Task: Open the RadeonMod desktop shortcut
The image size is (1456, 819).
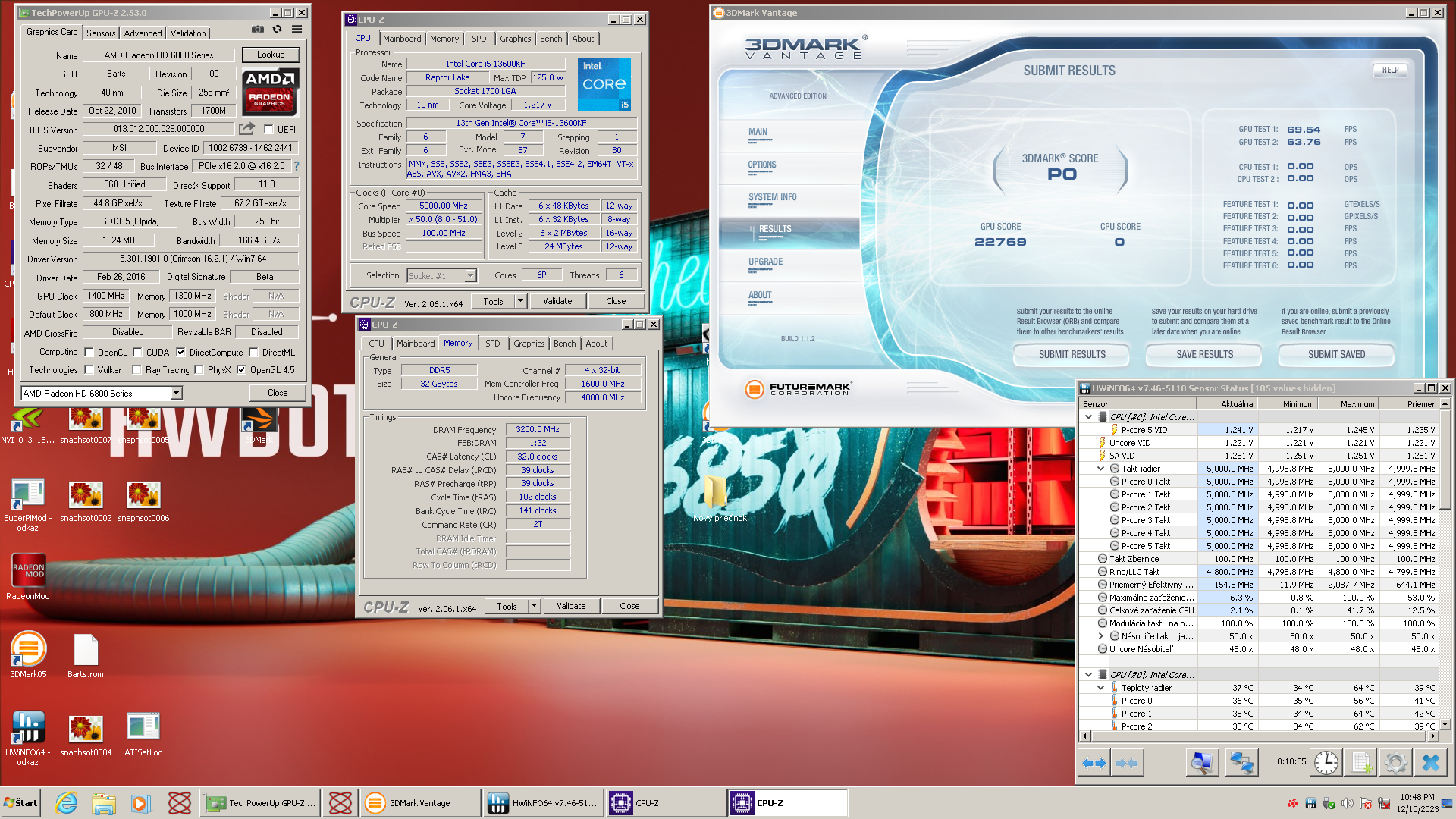Action: [28, 577]
